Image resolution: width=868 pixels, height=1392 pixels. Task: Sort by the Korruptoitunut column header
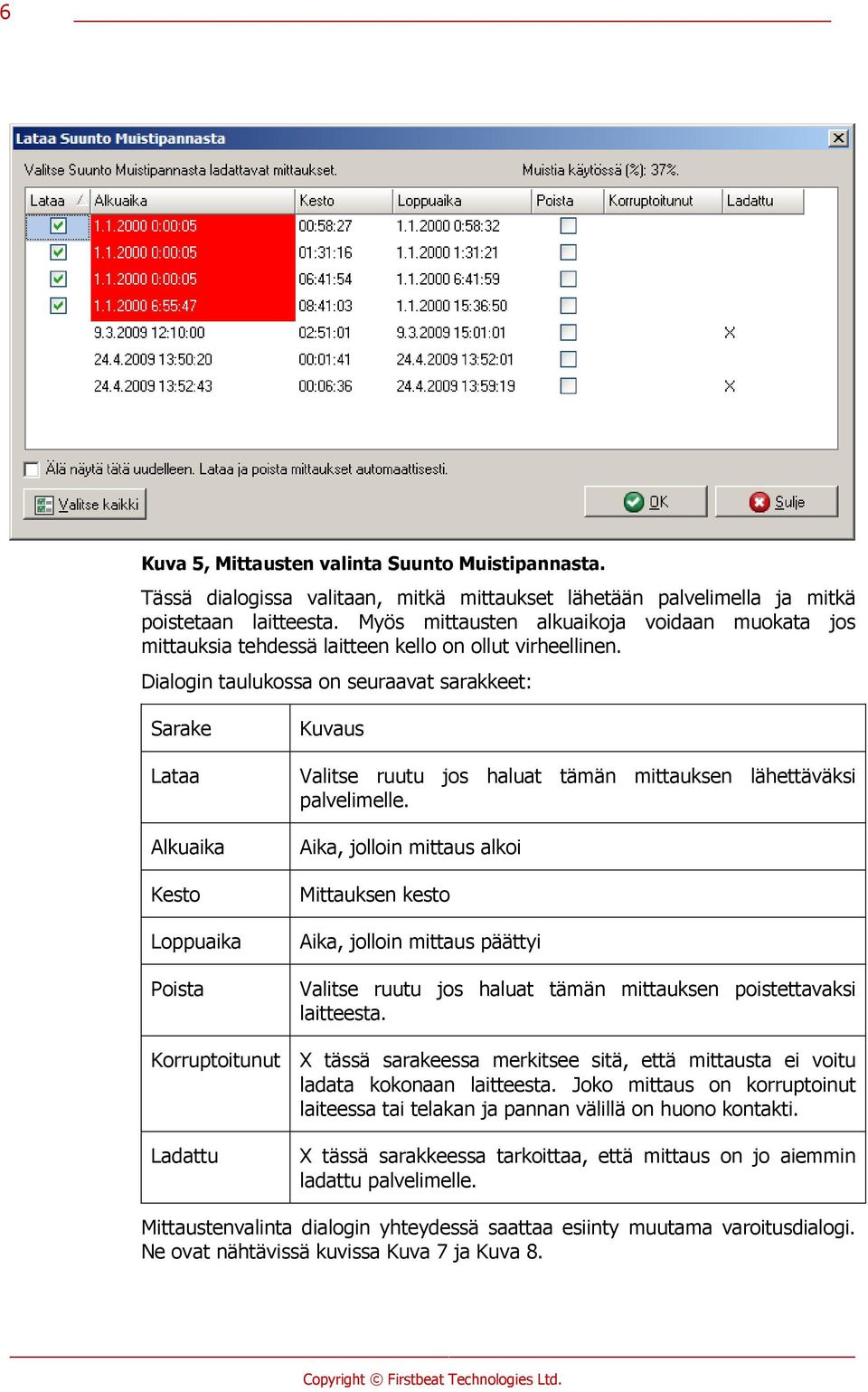click(663, 201)
